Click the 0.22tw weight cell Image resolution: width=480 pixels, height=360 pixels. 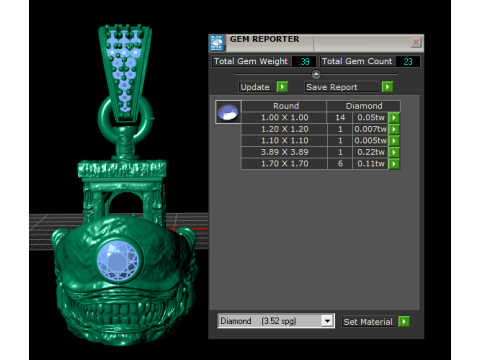point(371,152)
